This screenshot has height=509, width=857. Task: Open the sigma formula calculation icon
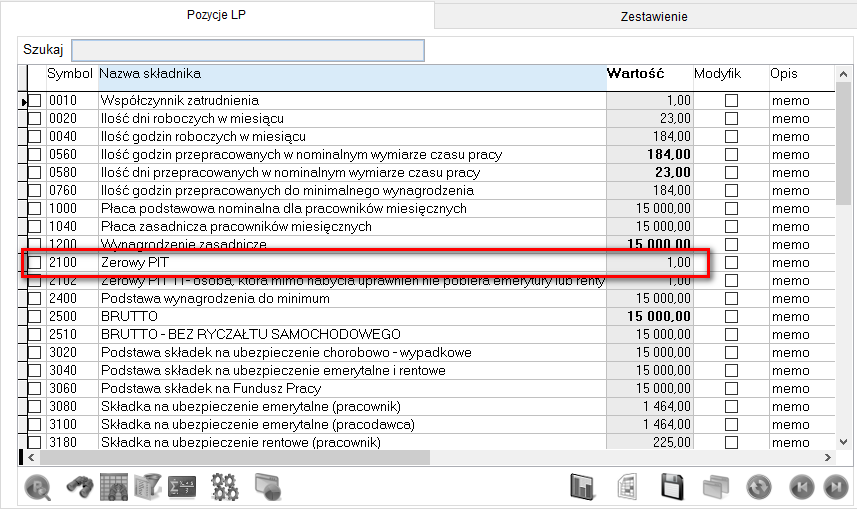pos(182,487)
